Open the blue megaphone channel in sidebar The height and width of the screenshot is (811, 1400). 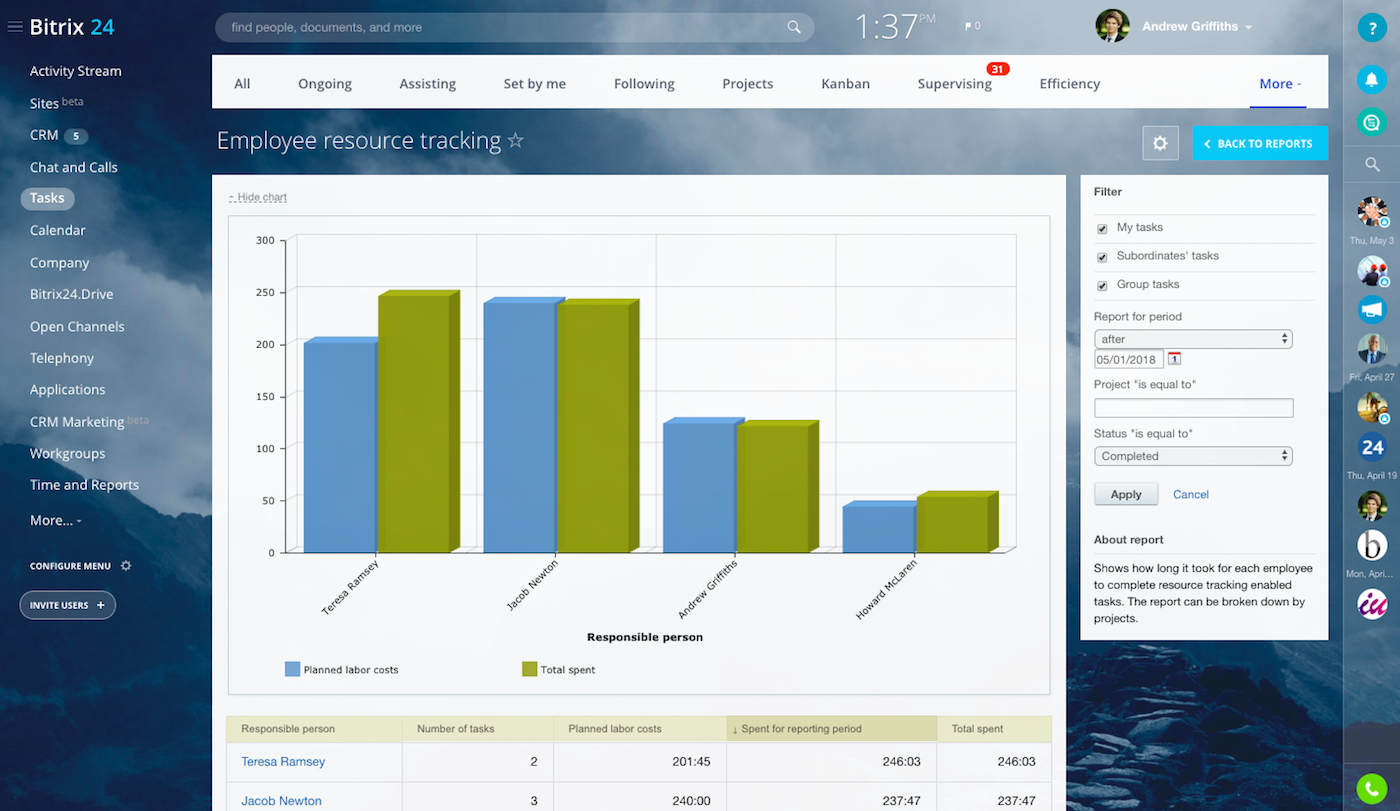click(x=1371, y=309)
